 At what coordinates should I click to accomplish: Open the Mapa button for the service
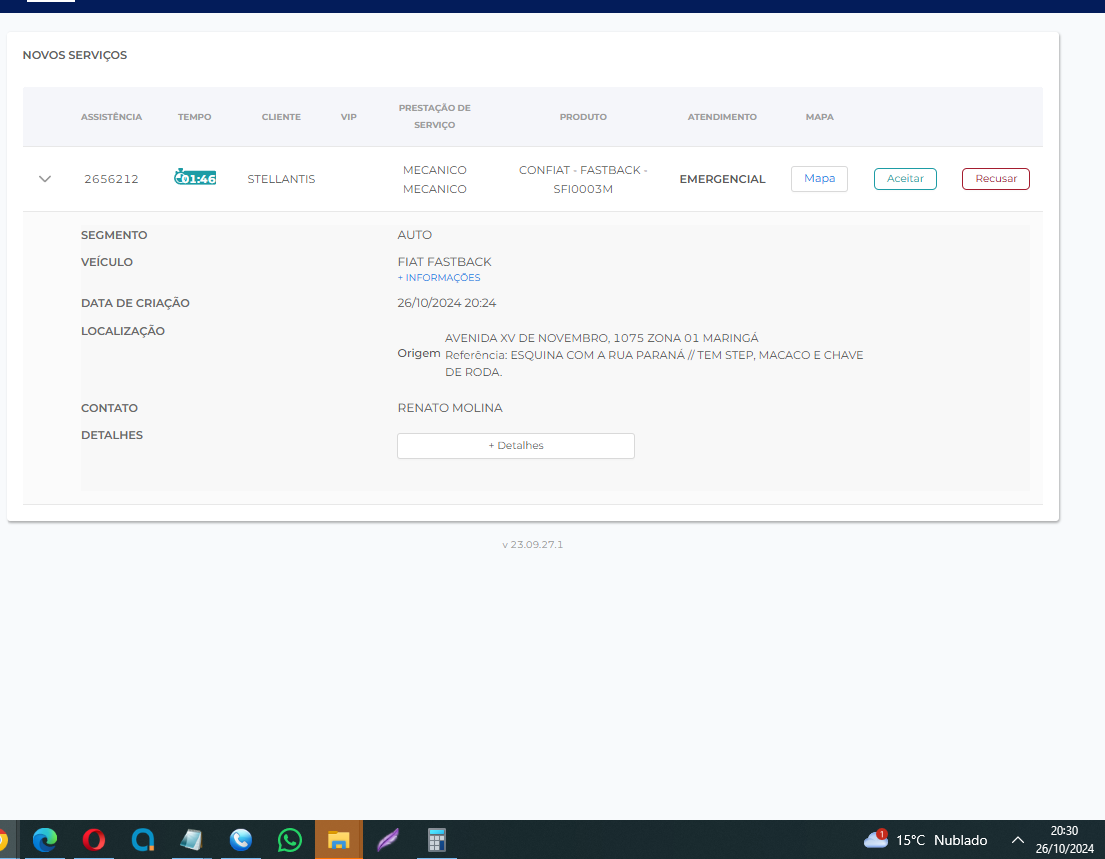coord(819,179)
